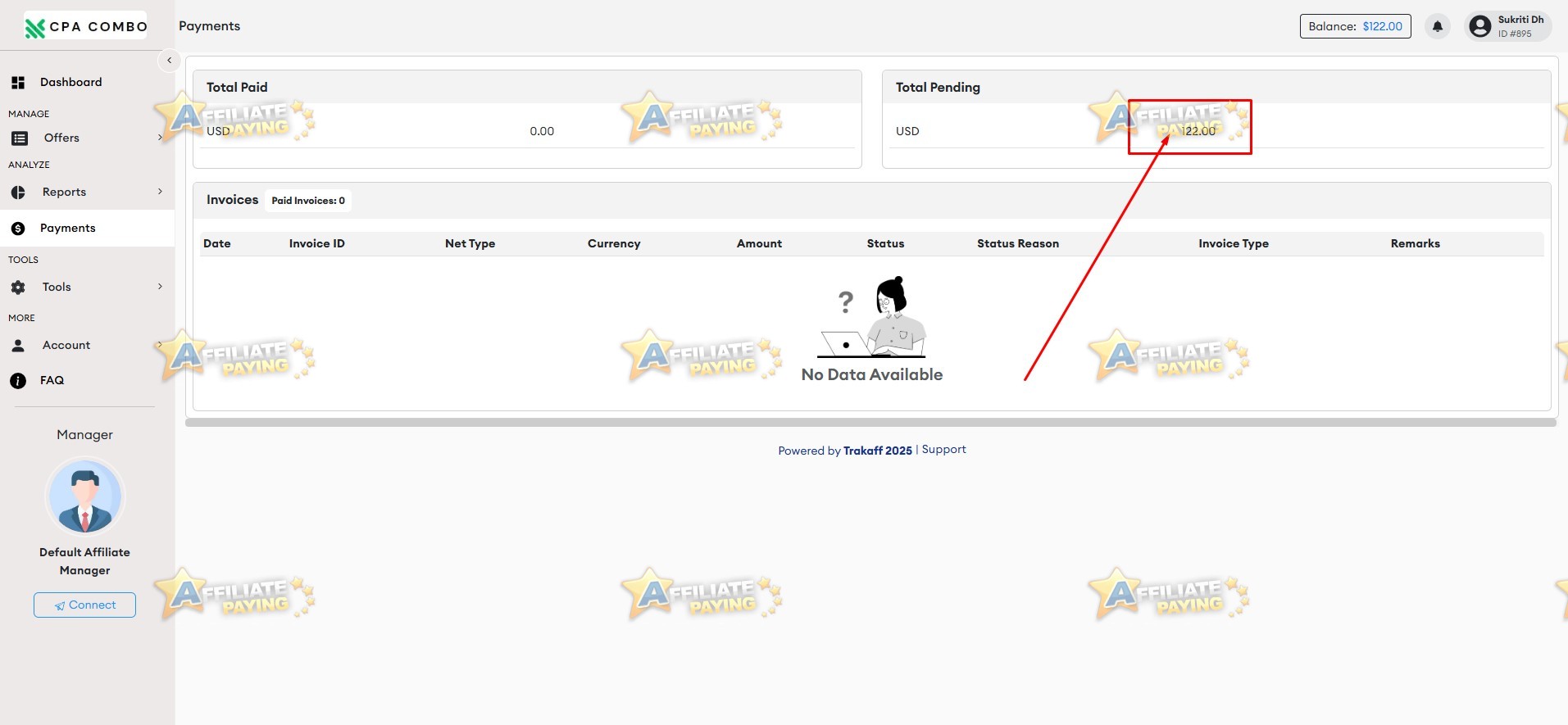The image size is (1568, 725).
Task: Click the 0.00 Total Paid value
Action: 542,131
